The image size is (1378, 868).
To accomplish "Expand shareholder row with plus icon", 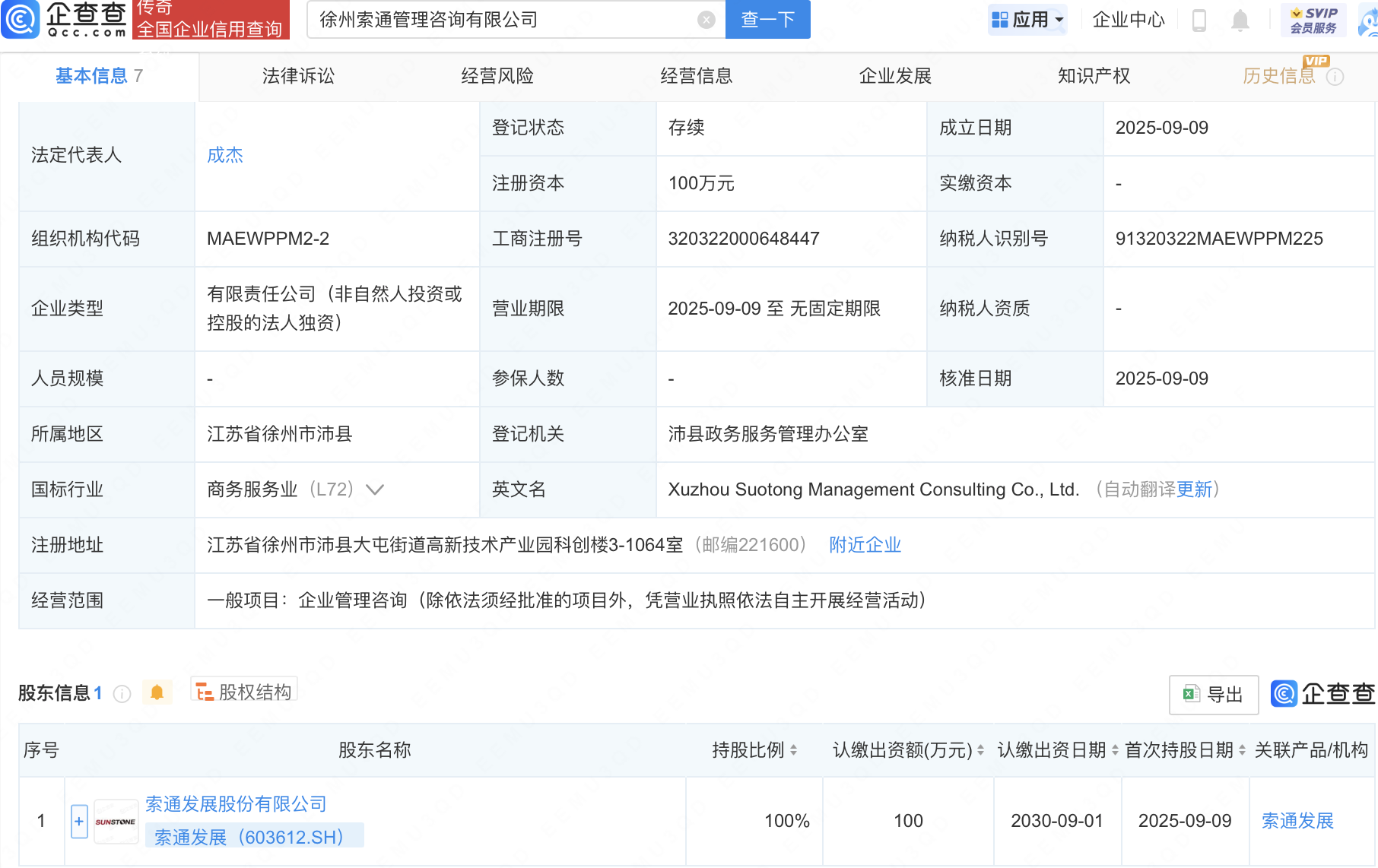I will click(79, 822).
